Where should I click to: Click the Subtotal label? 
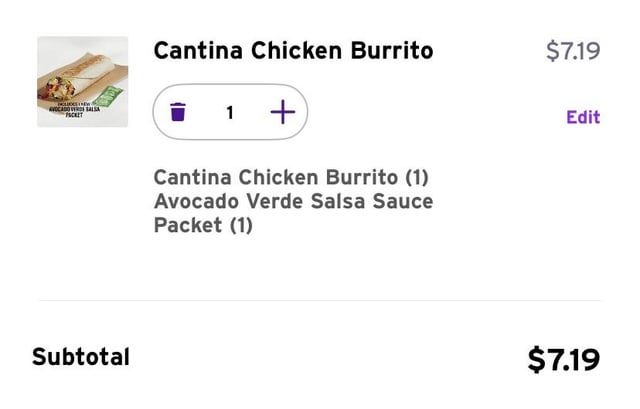tap(81, 357)
